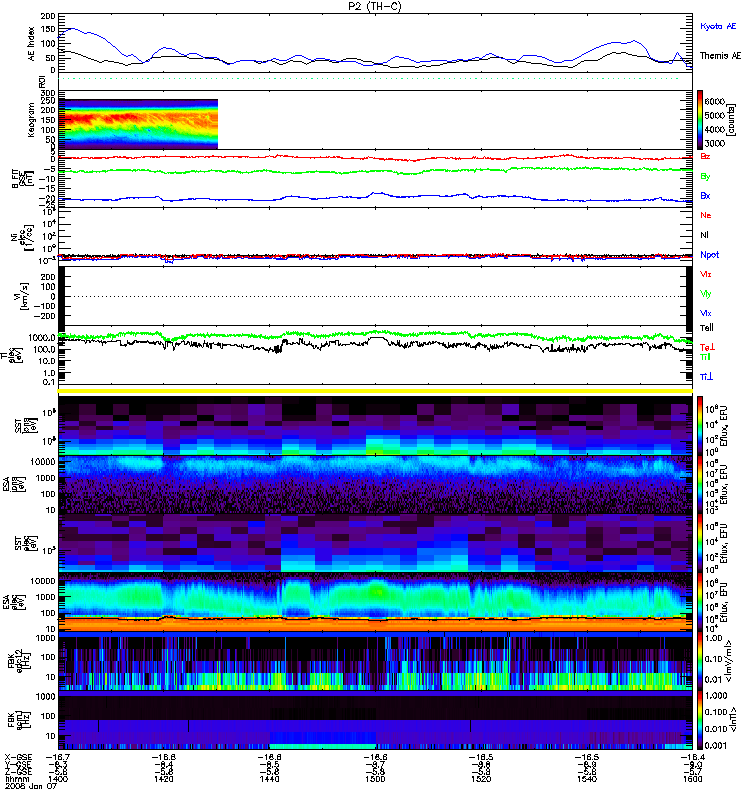The width and height of the screenshot is (750, 800).
Task: Click the 3000 tick on Keogram color bar
Action: (714, 143)
